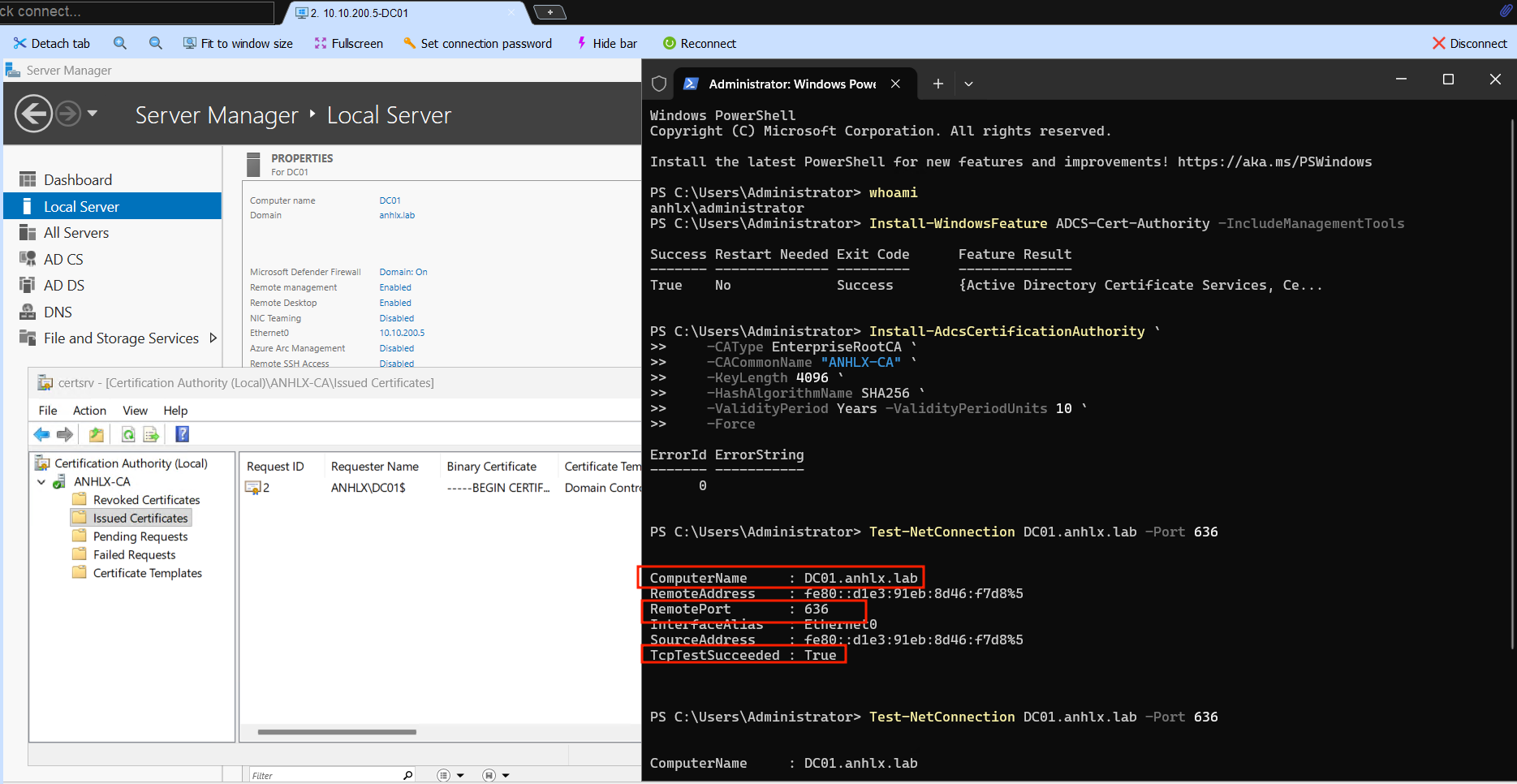
Task: Open Server Manager navigation history dropdown
Action: (93, 114)
